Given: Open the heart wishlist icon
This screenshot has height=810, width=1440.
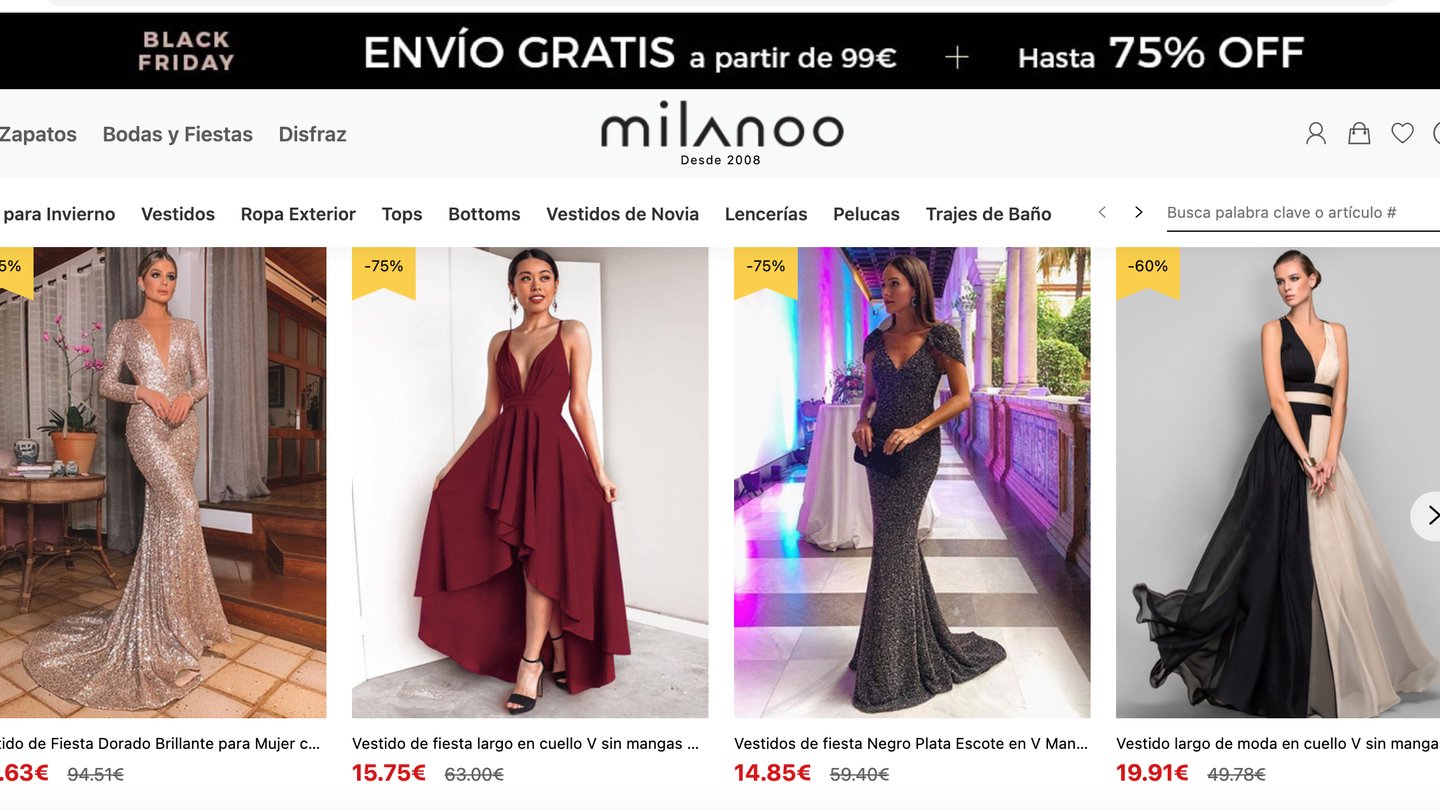Looking at the screenshot, I should pos(1403,133).
